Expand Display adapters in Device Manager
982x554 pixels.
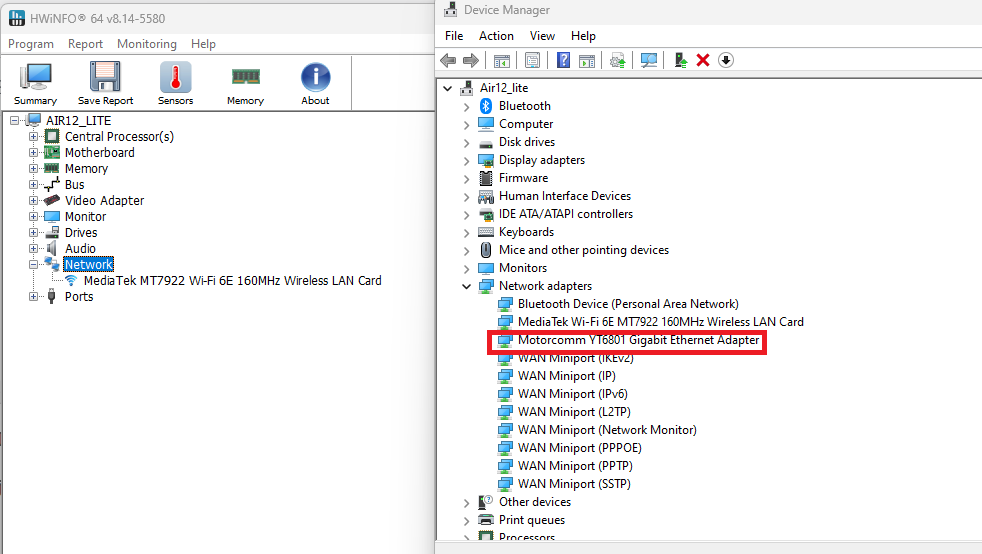[x=466, y=160]
